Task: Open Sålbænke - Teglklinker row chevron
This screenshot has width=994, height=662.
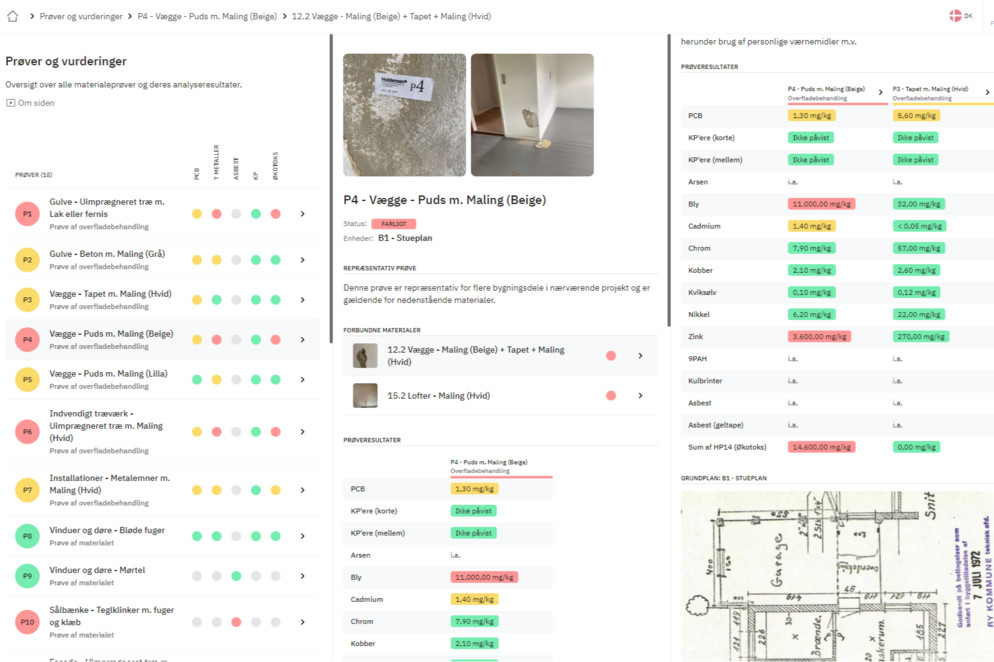Action: coord(302,622)
